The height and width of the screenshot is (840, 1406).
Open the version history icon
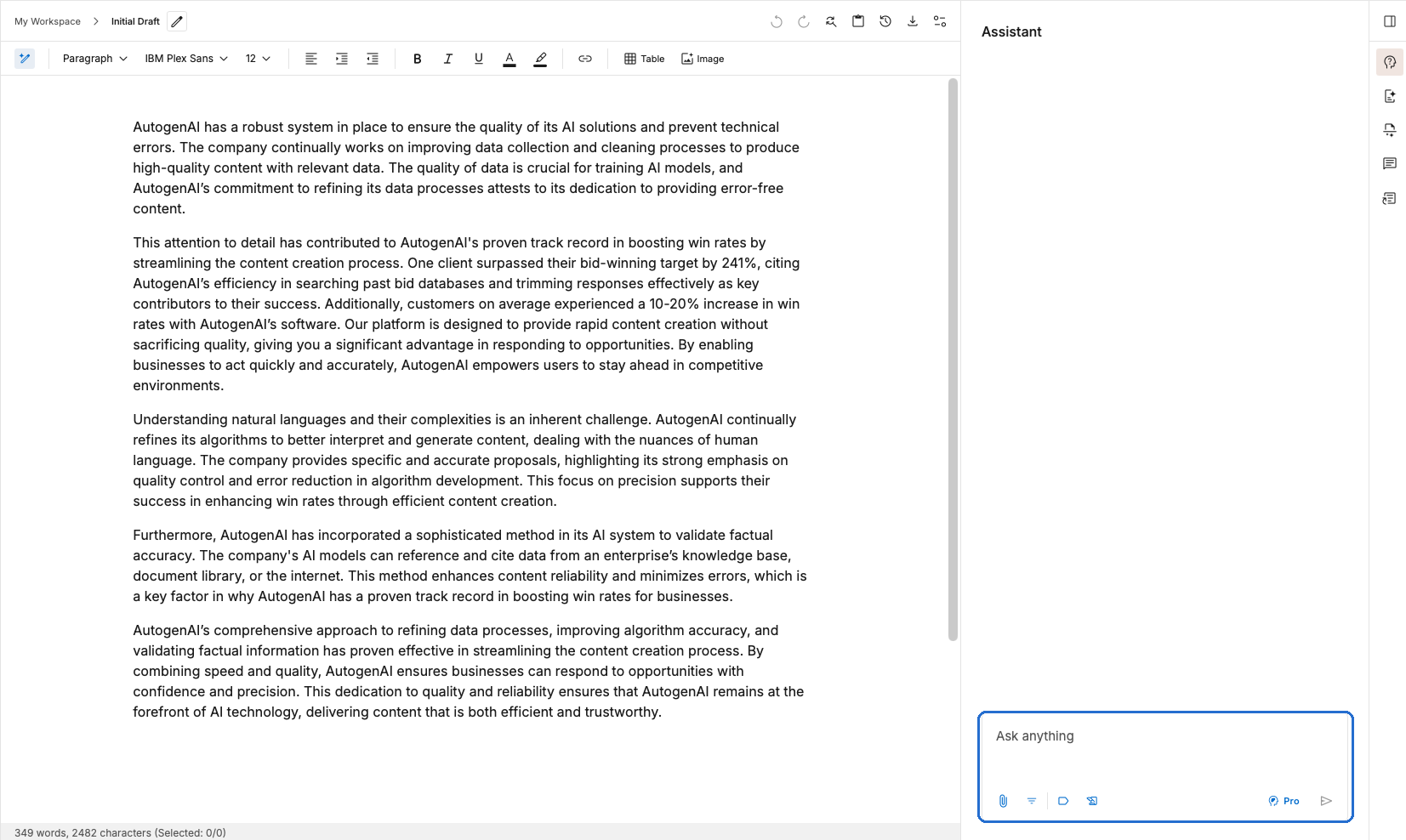(x=885, y=21)
